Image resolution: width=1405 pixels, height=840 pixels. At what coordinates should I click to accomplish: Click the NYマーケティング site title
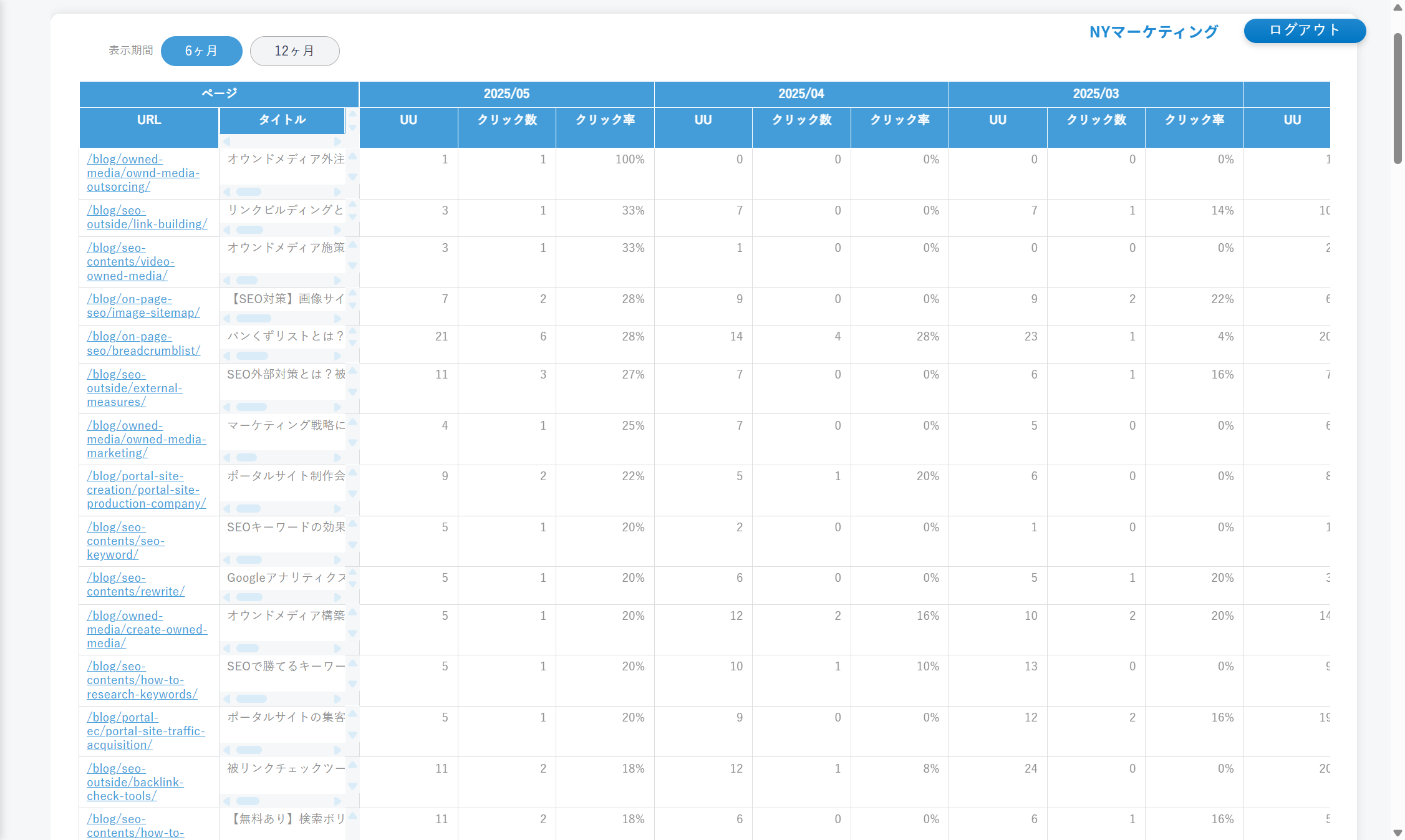1154,32
